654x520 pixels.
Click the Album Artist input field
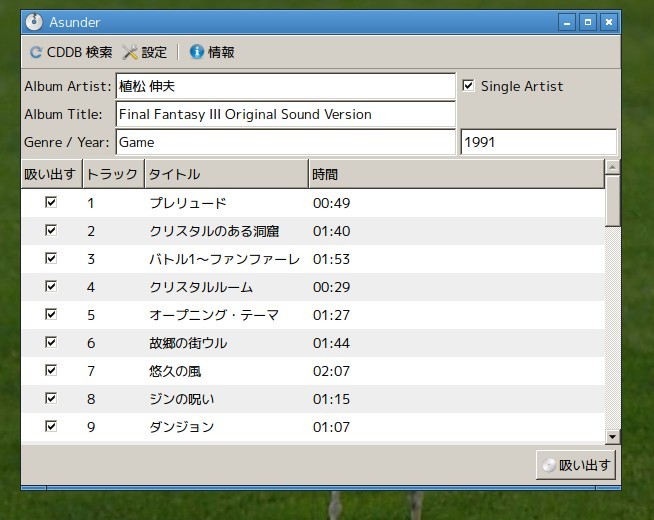286,86
